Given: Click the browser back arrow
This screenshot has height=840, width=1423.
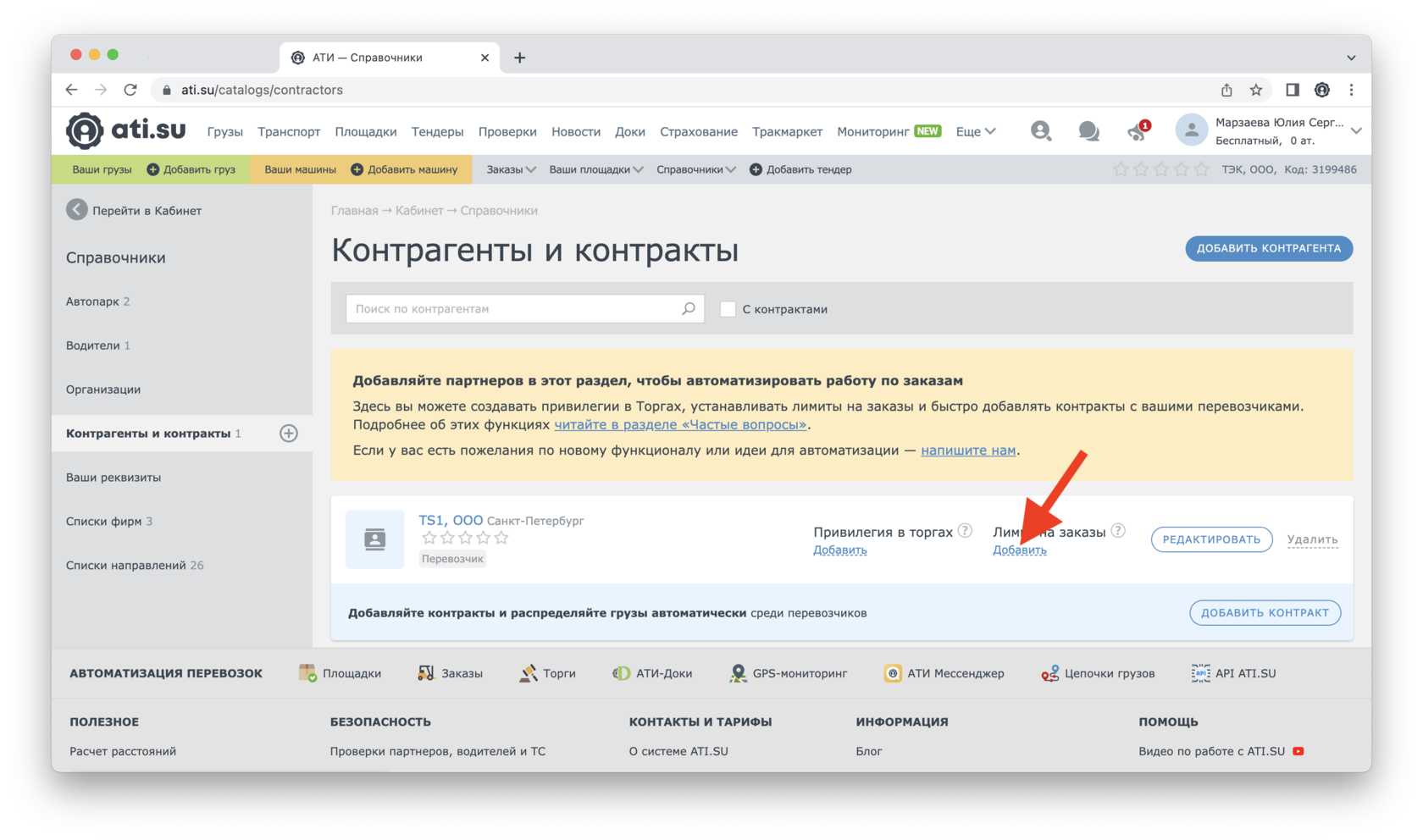Looking at the screenshot, I should 71,90.
